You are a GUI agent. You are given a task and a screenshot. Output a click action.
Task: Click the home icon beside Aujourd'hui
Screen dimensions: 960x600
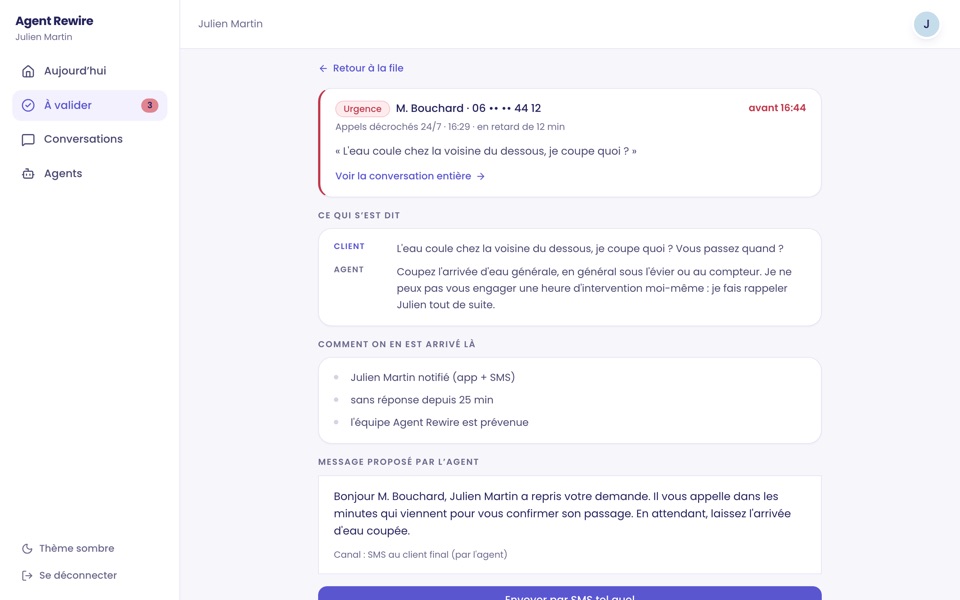(x=28, y=71)
